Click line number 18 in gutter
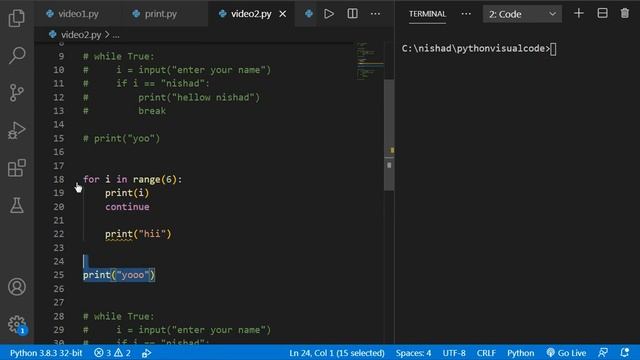The height and width of the screenshot is (360, 640). coord(59,179)
